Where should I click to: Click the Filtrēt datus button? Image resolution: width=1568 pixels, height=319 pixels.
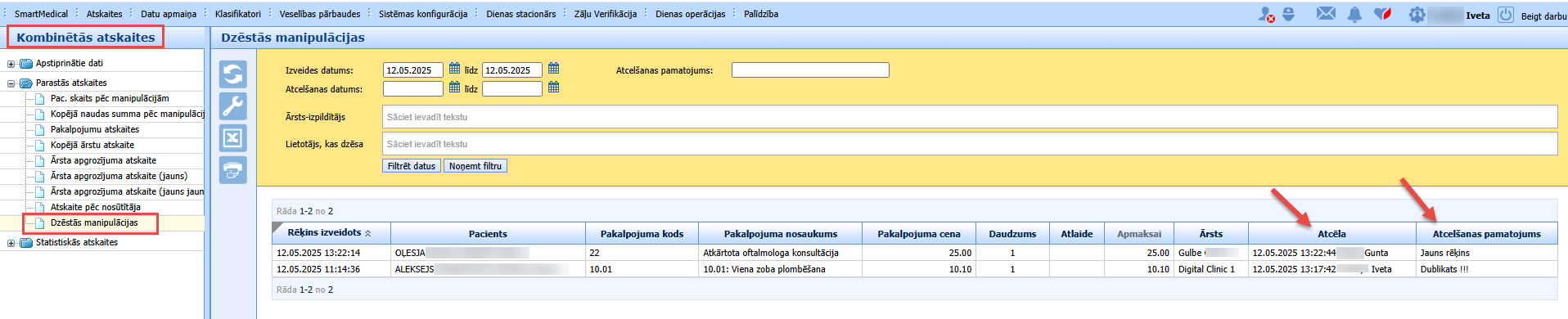coord(412,166)
